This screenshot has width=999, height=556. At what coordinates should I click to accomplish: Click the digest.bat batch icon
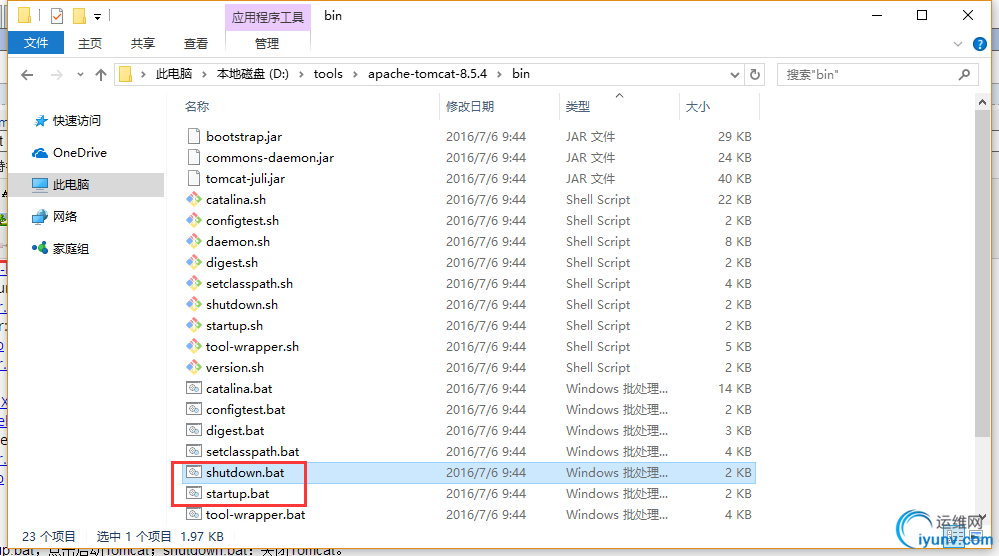coord(194,430)
